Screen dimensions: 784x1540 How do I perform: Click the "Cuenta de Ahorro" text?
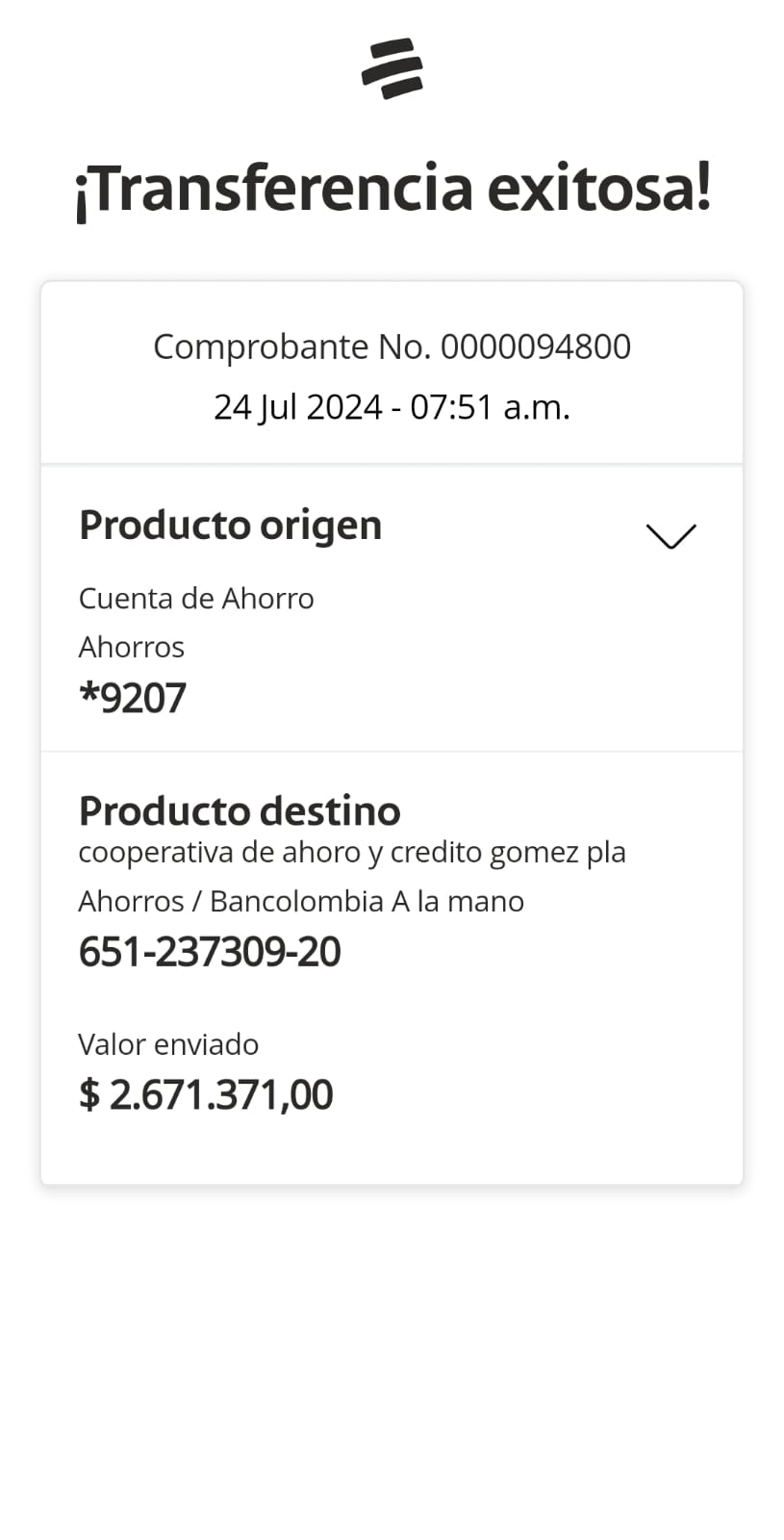click(196, 599)
